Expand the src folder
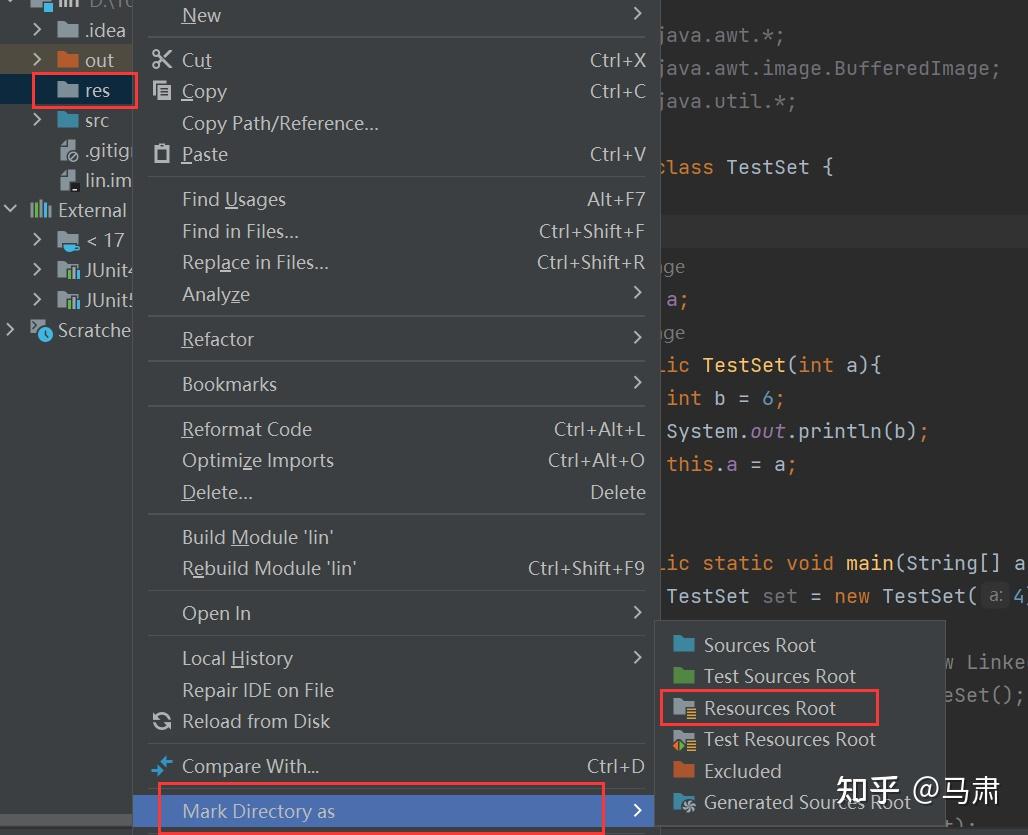Viewport: 1028px width, 835px height. pyautogui.click(x=37, y=120)
